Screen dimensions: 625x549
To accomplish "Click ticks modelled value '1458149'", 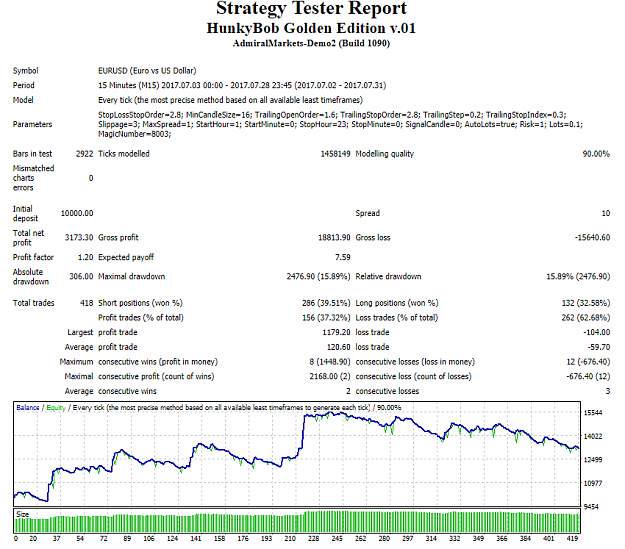I will [335, 154].
